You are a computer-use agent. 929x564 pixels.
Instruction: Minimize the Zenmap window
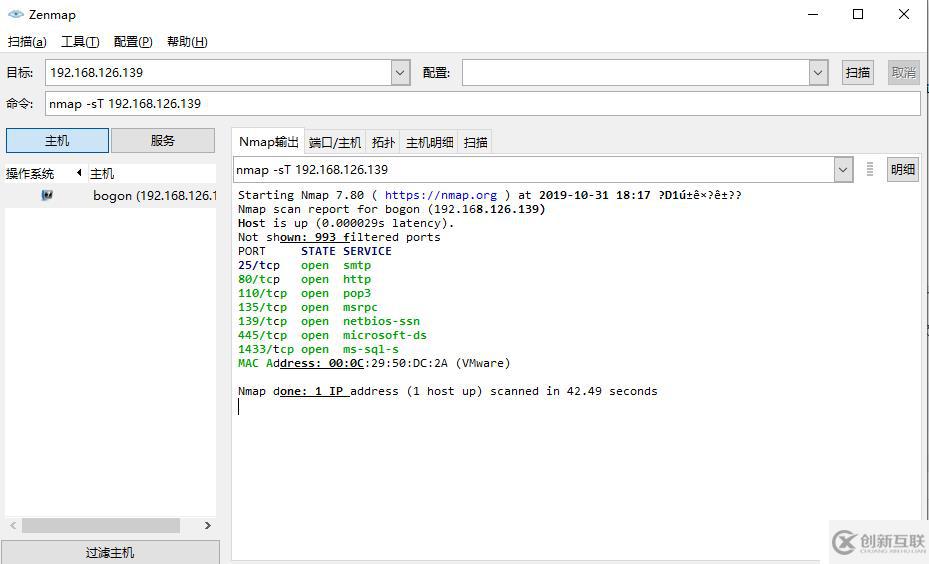click(813, 14)
